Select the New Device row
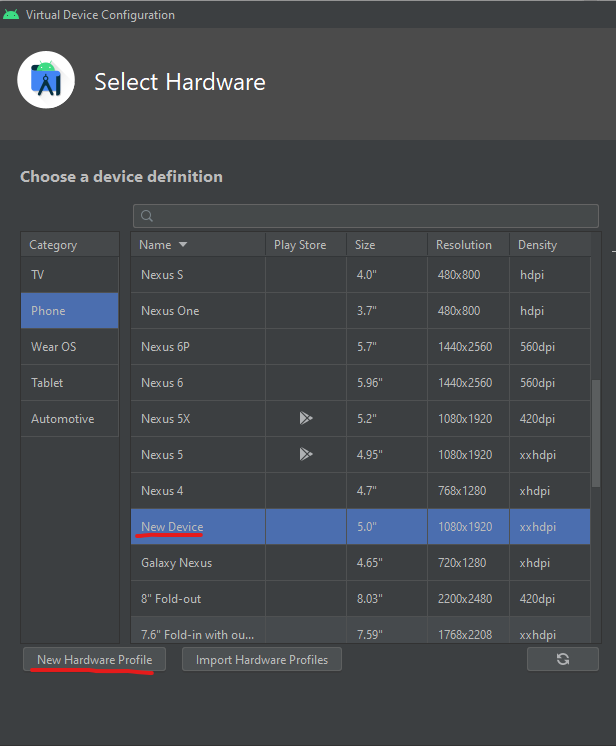 click(361, 527)
